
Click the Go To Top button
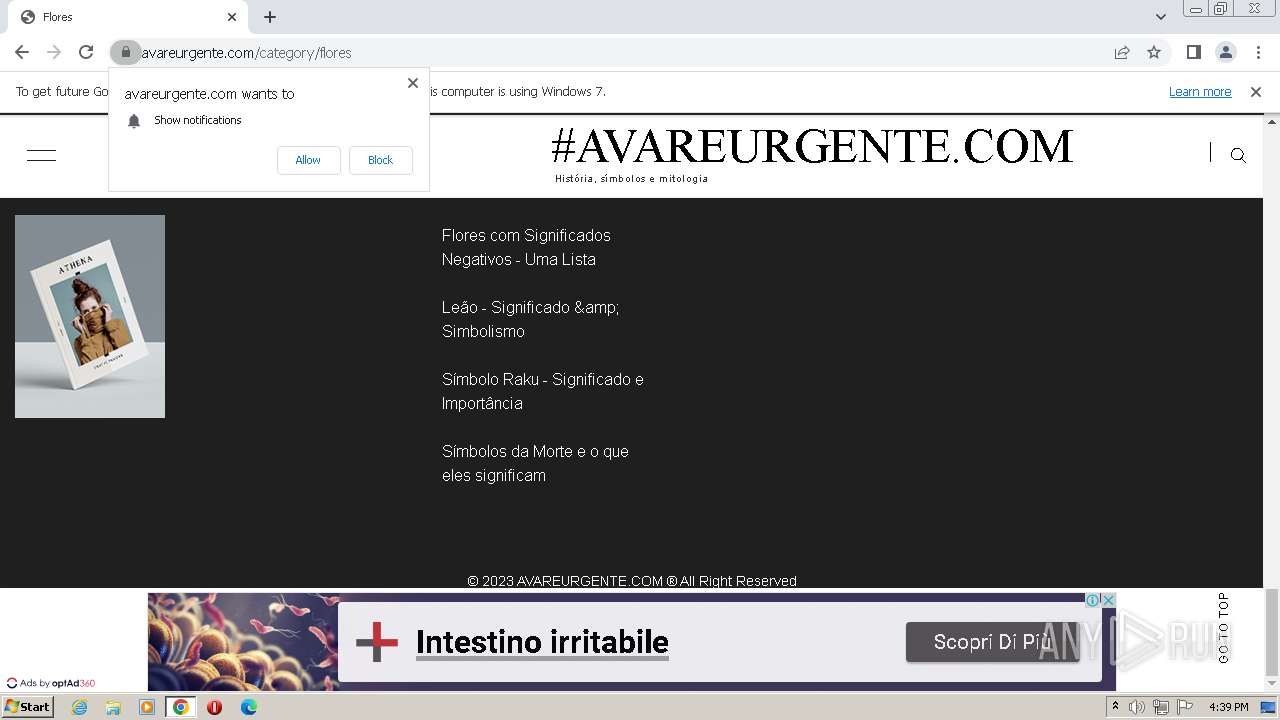pos(1223,628)
